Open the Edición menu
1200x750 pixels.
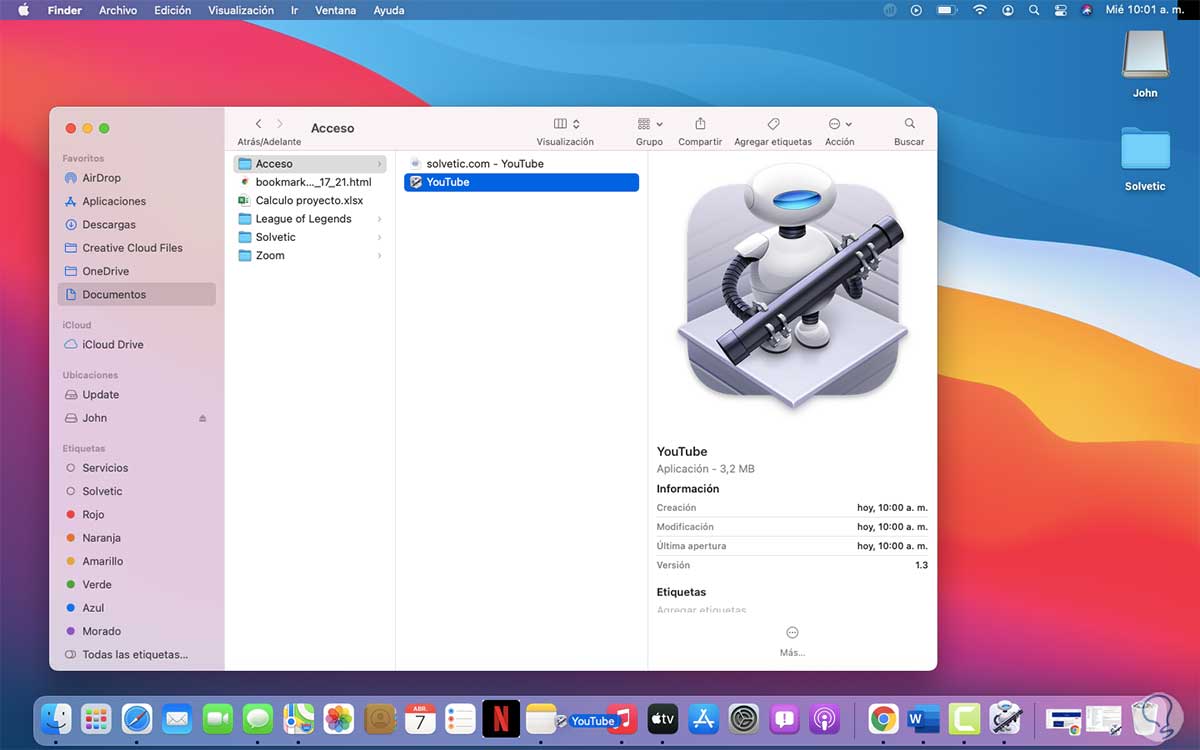click(172, 10)
